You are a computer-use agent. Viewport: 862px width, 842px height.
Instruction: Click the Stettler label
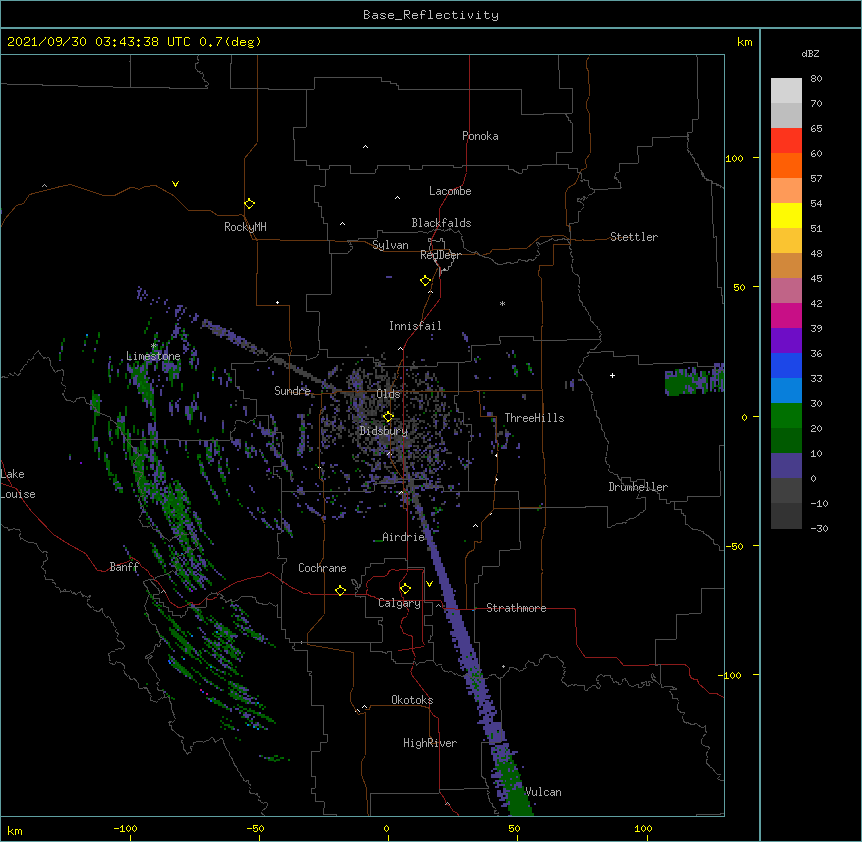pyautogui.click(x=634, y=237)
